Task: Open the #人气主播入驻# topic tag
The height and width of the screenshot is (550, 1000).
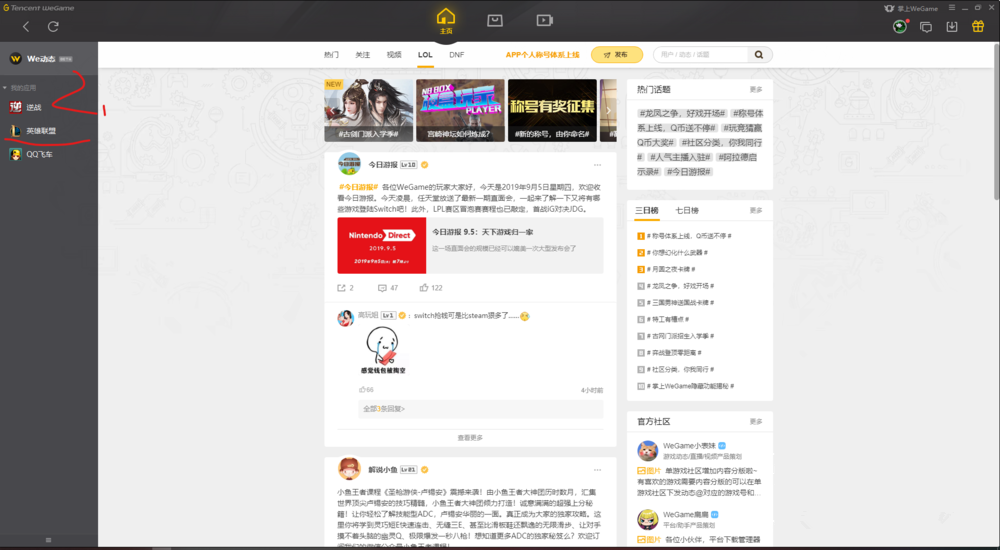Action: coord(680,158)
